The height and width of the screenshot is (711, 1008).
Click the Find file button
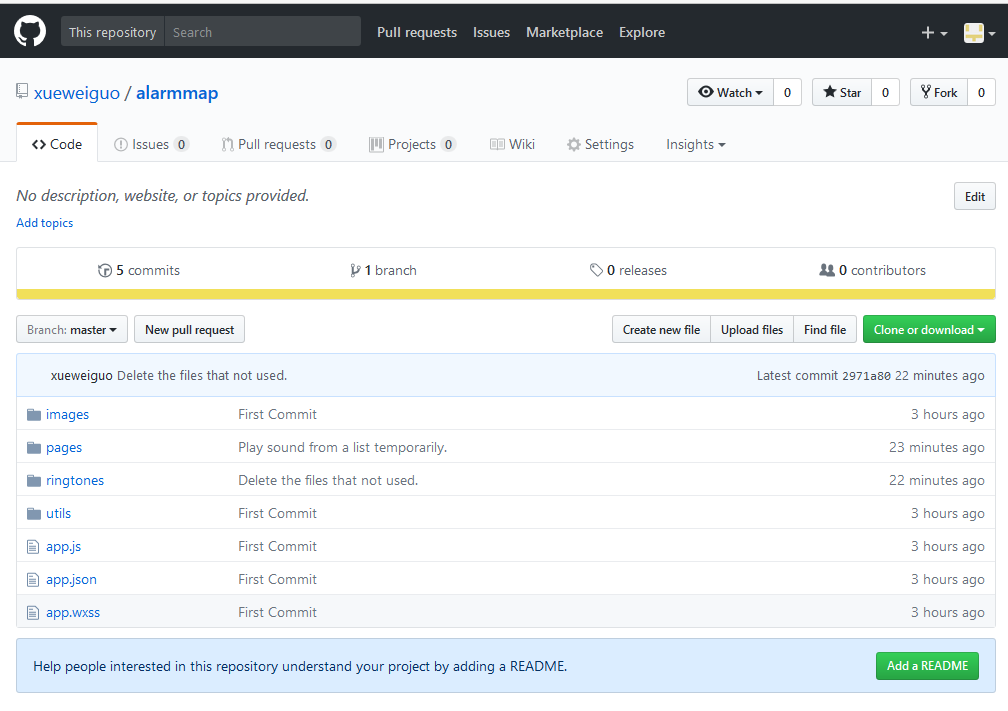tap(825, 329)
